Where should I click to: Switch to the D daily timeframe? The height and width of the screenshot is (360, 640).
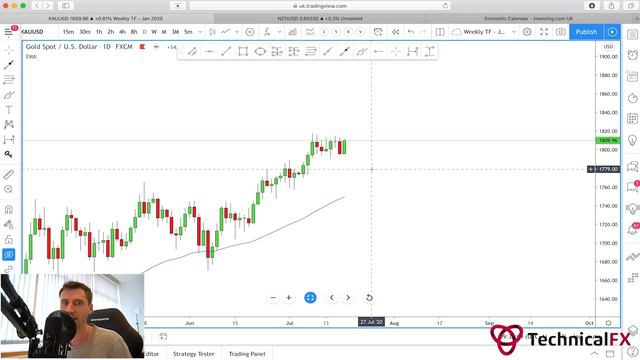(144, 32)
